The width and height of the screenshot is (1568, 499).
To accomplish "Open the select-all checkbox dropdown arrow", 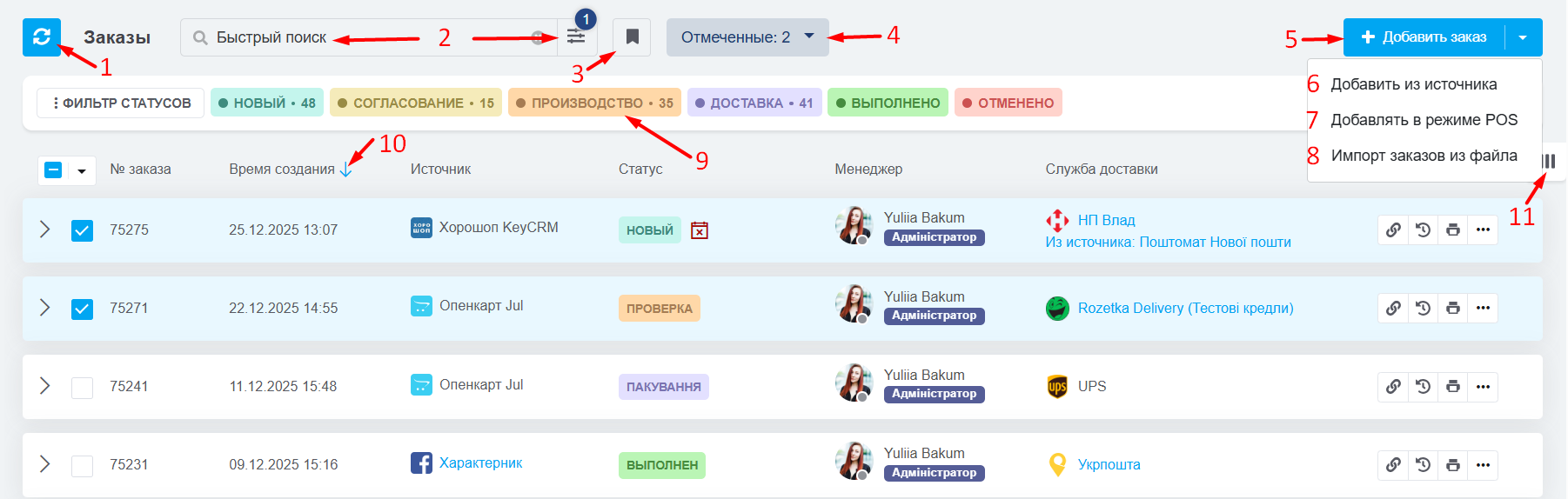I will [x=82, y=170].
